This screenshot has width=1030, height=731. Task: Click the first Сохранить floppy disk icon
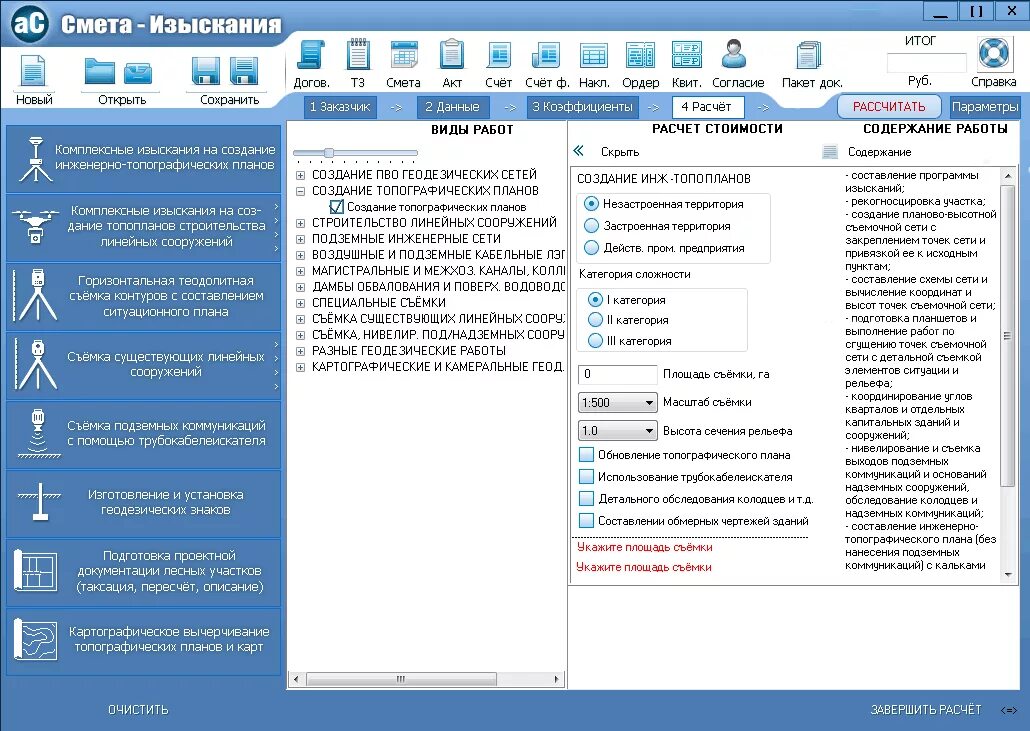[206, 71]
